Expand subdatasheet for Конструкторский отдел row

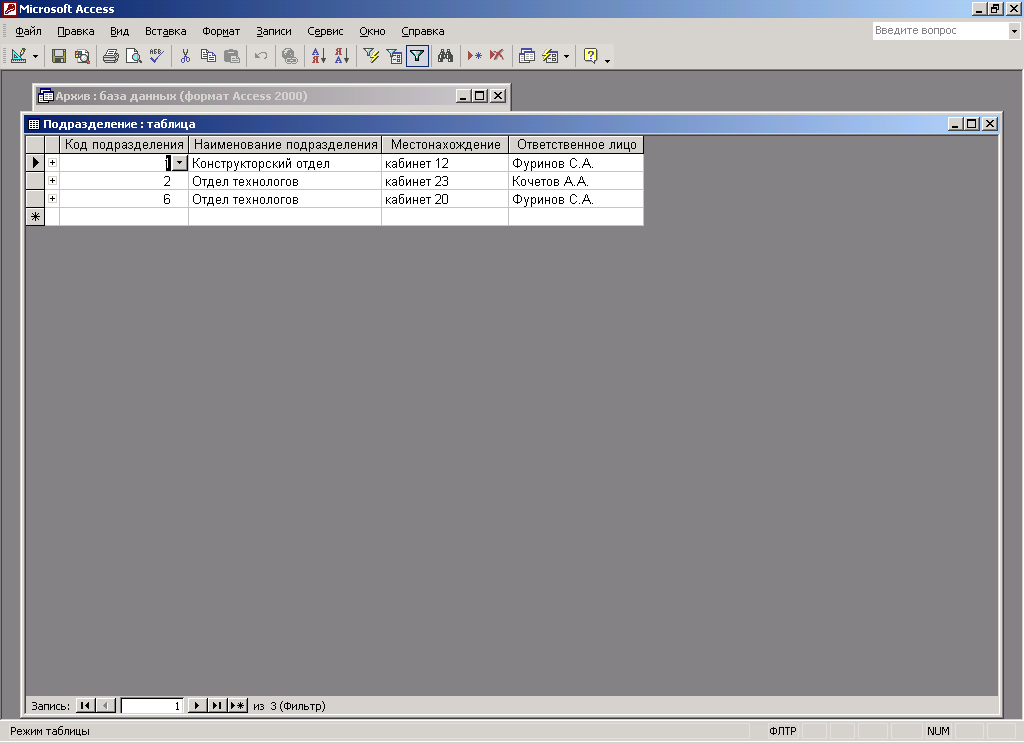(x=52, y=163)
